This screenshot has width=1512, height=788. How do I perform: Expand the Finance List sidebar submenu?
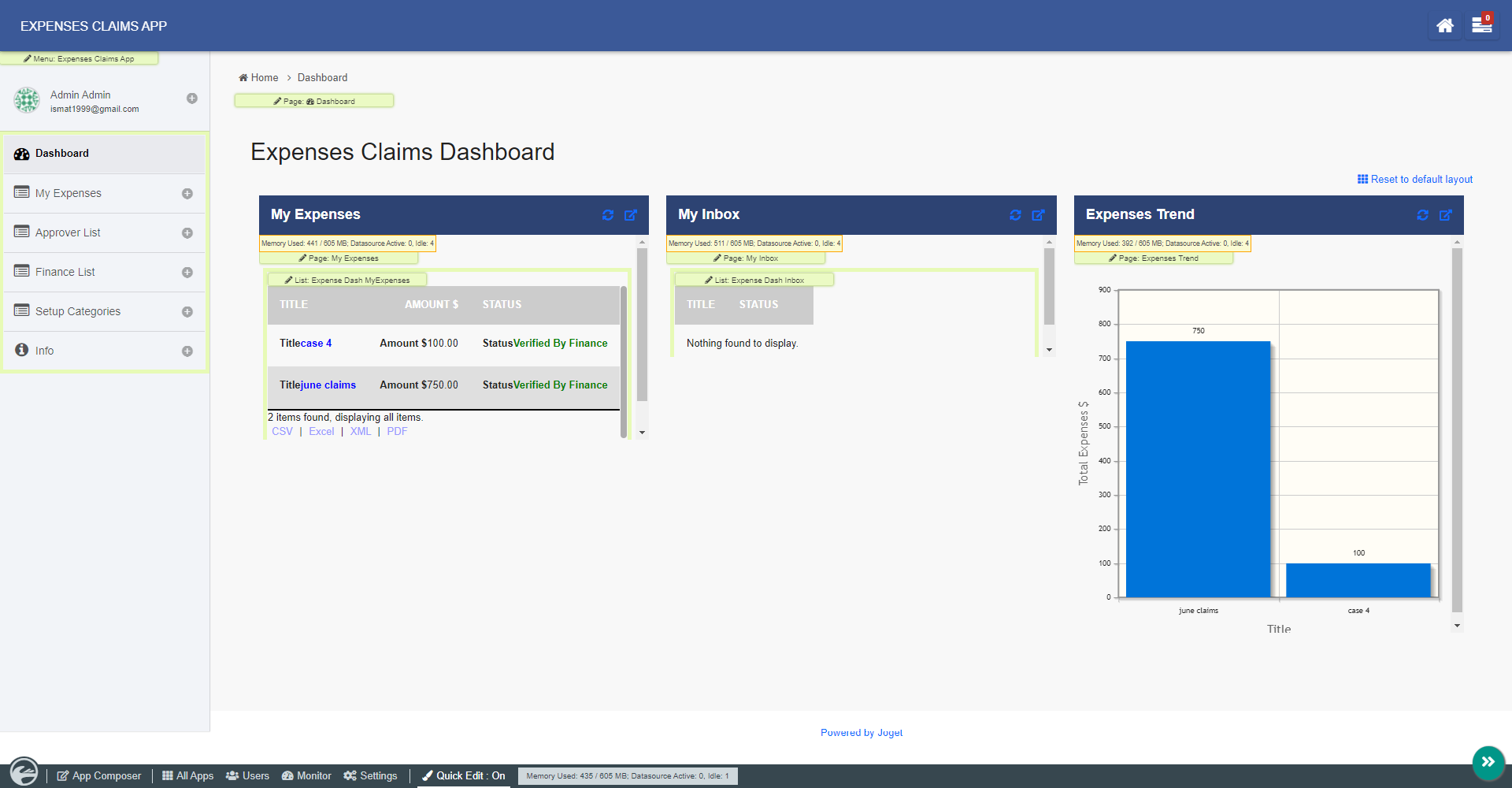(187, 273)
